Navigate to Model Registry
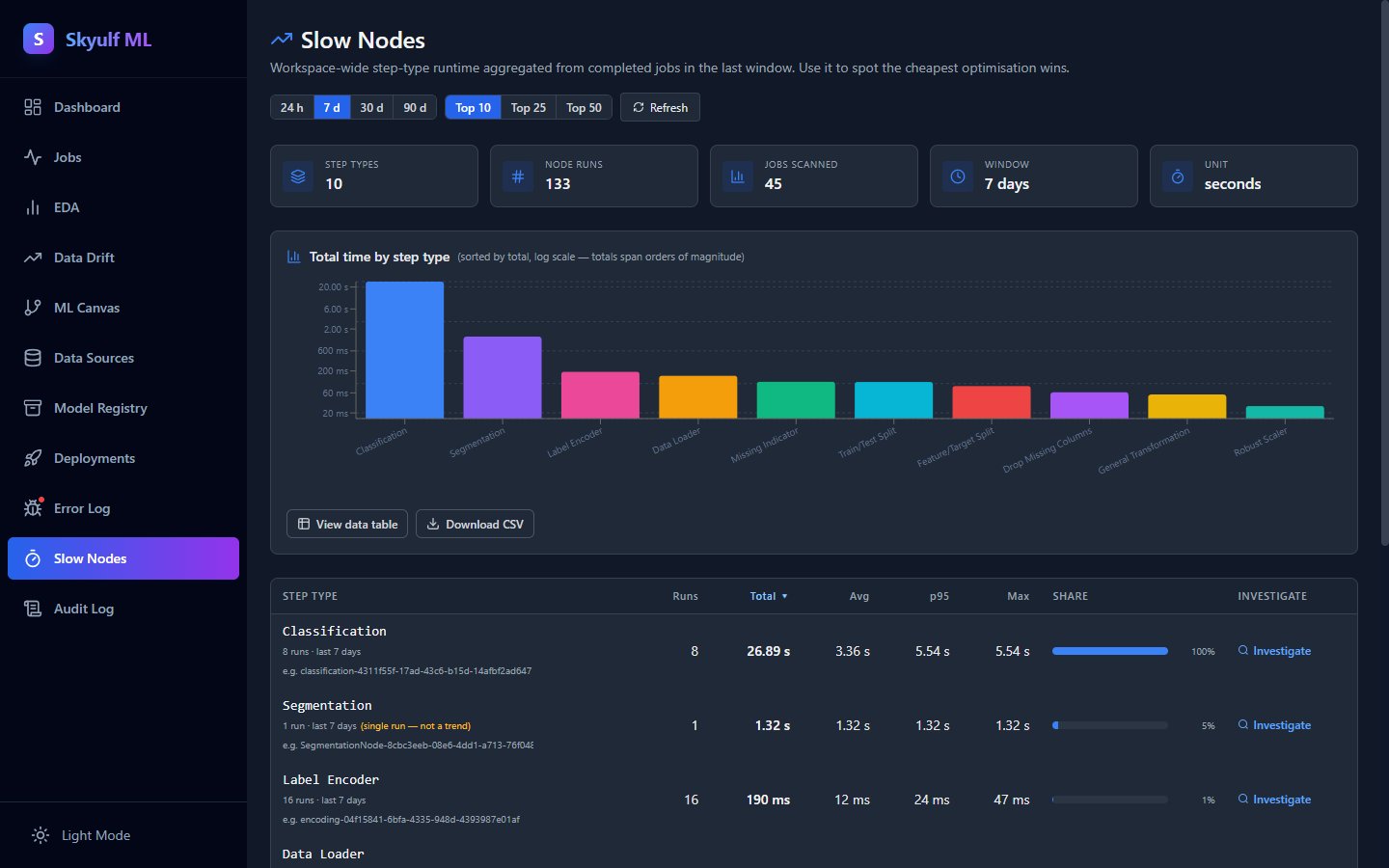Screen dimensions: 1389x868 (x=123, y=408)
